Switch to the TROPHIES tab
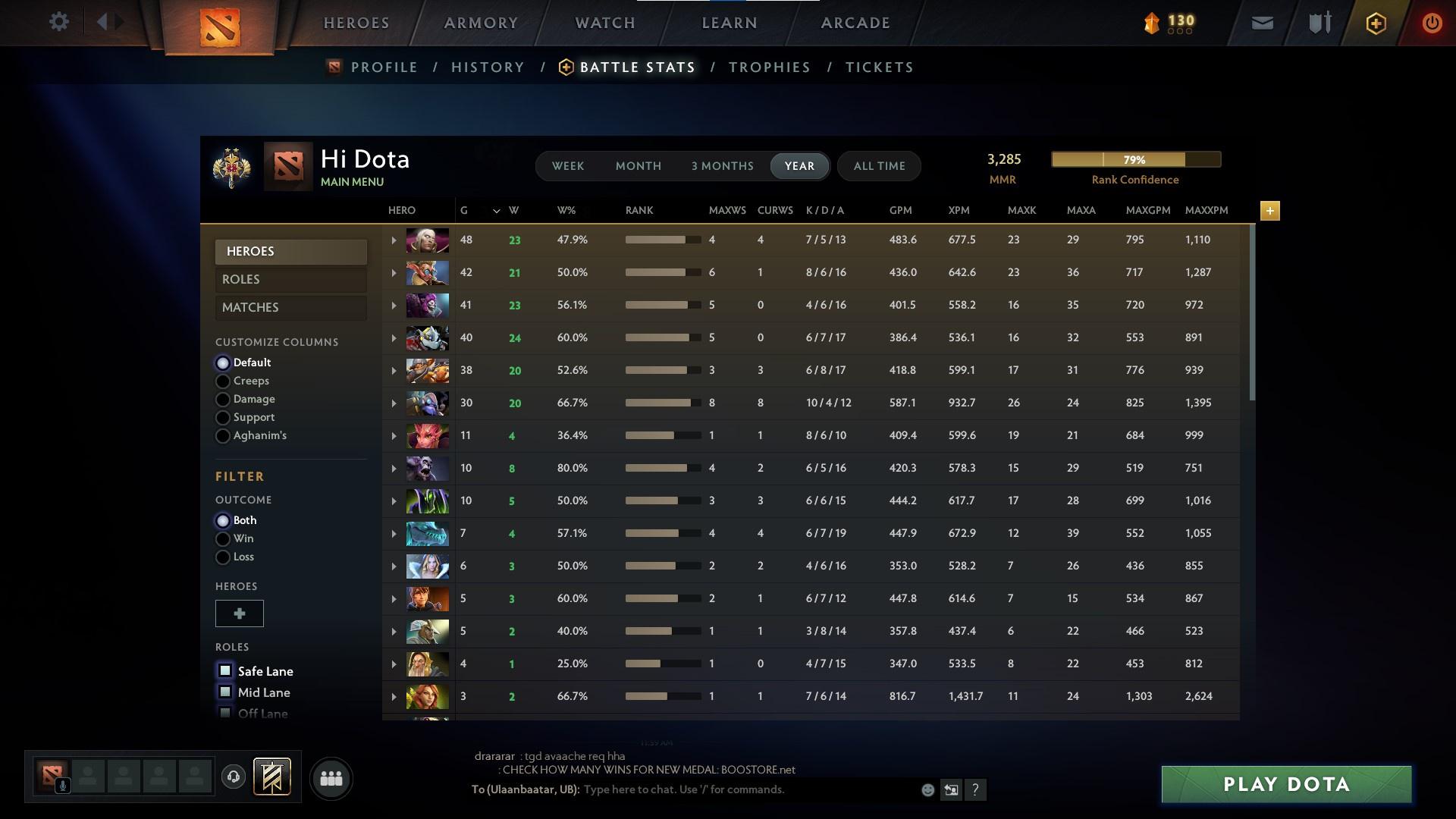Screen dimensions: 1456x819 point(769,67)
